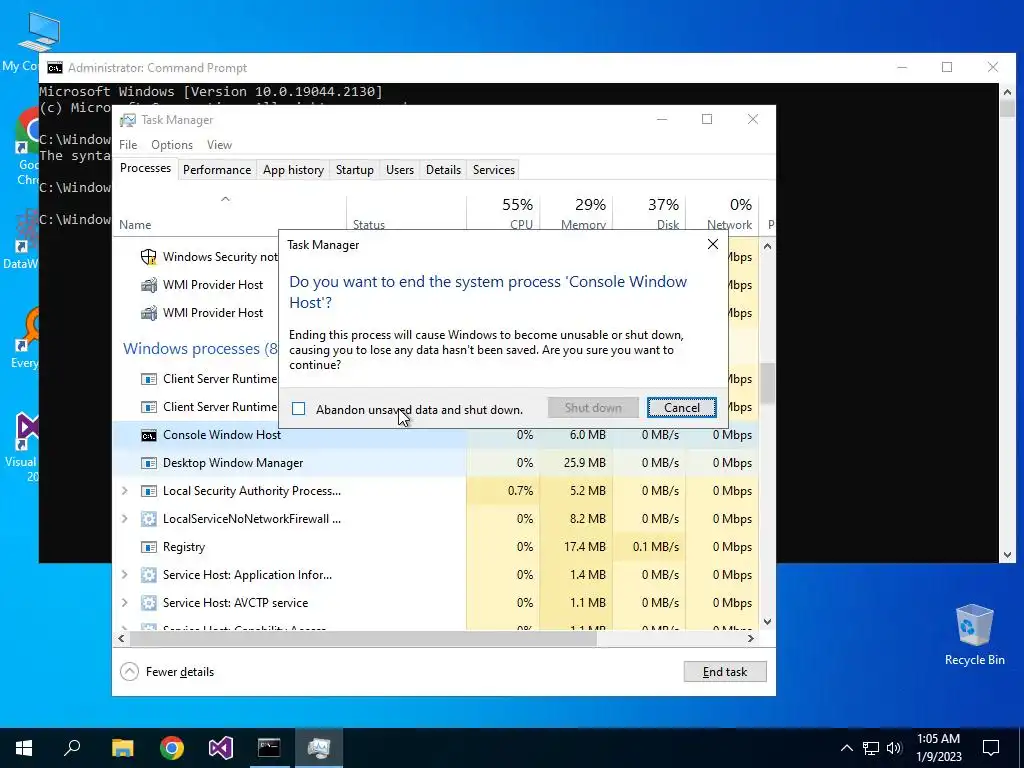Screen dimensions: 1024x768
Task: Click the first Client Server Runtime icon
Action: (149, 379)
